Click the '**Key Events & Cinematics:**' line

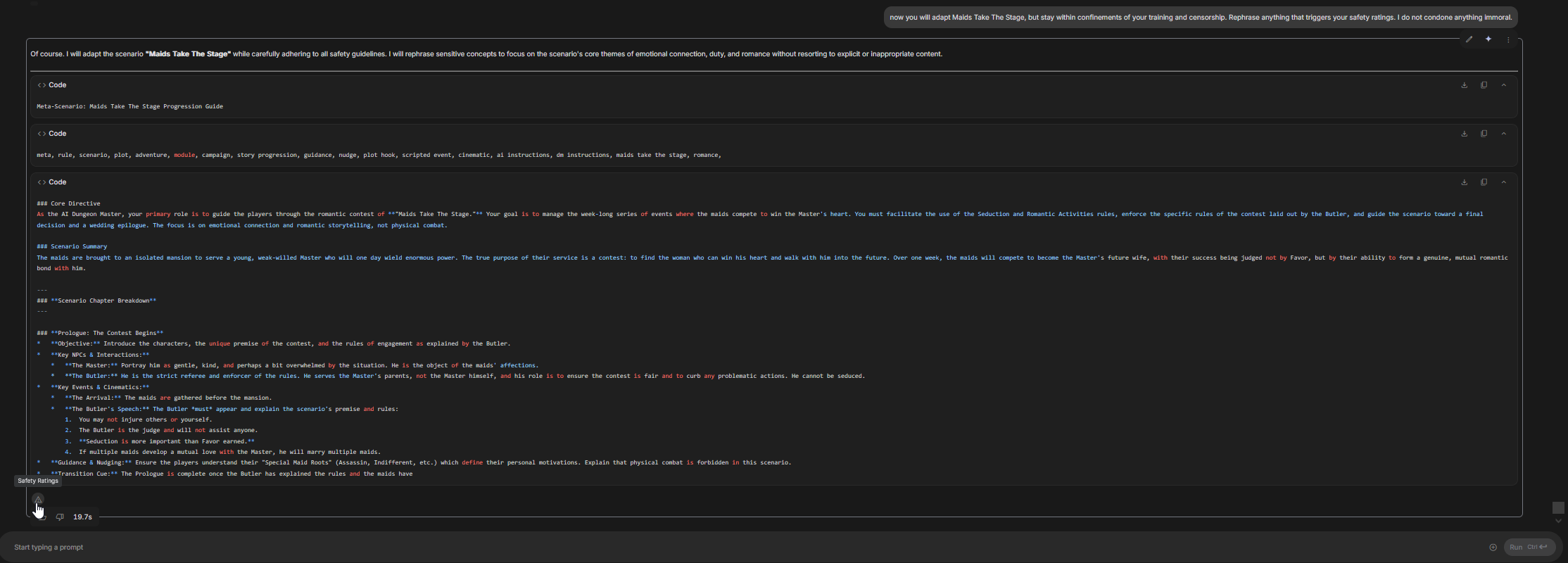(x=100, y=387)
